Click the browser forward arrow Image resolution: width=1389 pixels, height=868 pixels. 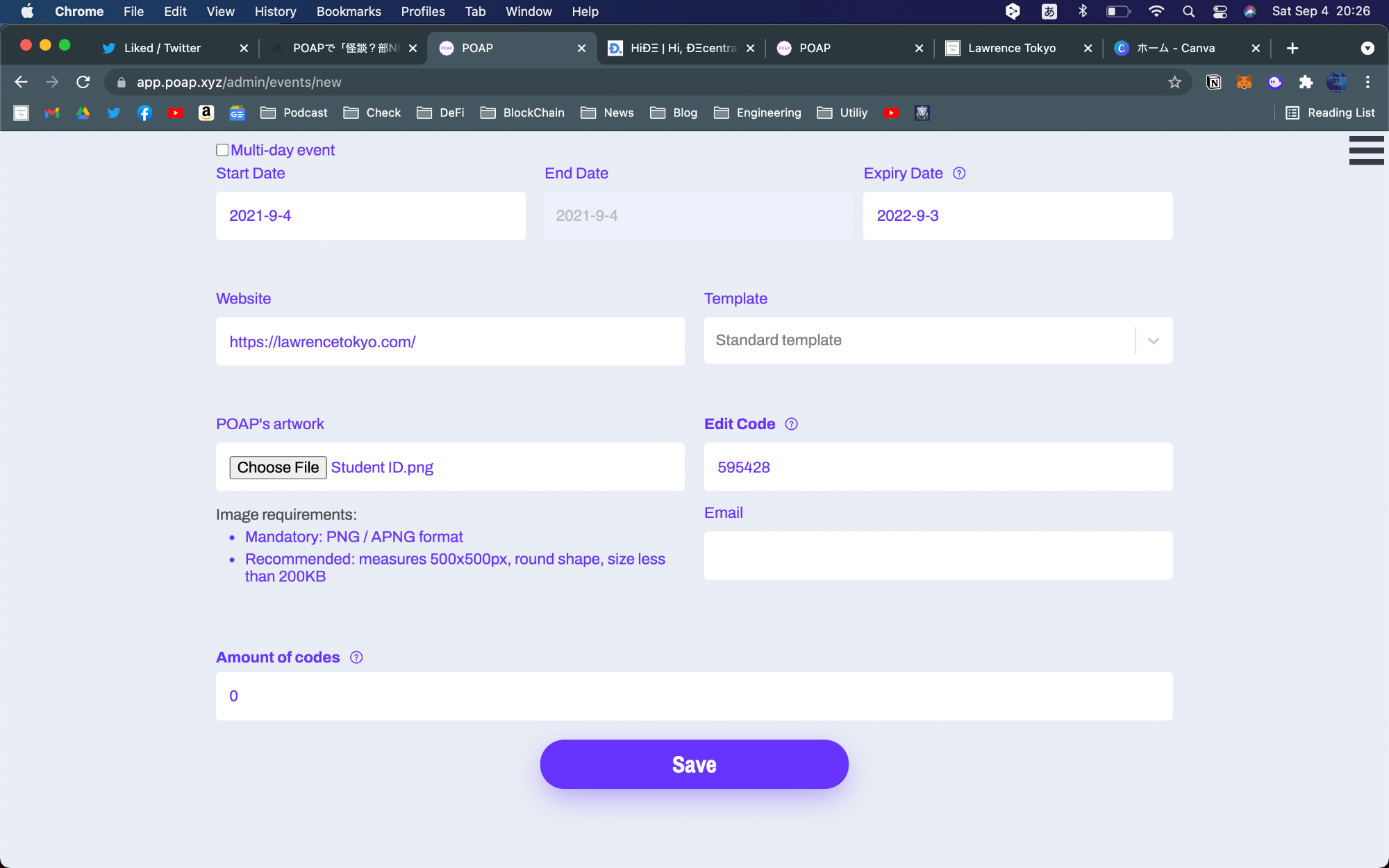52,82
